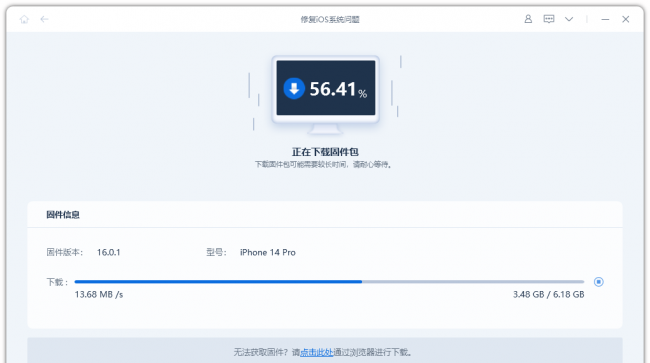The width and height of the screenshot is (650, 363).
Task: Click the 固件信息 section header
Action: tap(63, 215)
